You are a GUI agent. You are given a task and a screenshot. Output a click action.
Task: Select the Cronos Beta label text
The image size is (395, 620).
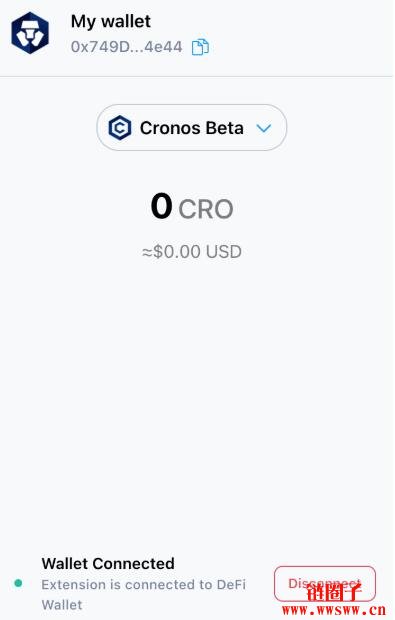click(192, 128)
